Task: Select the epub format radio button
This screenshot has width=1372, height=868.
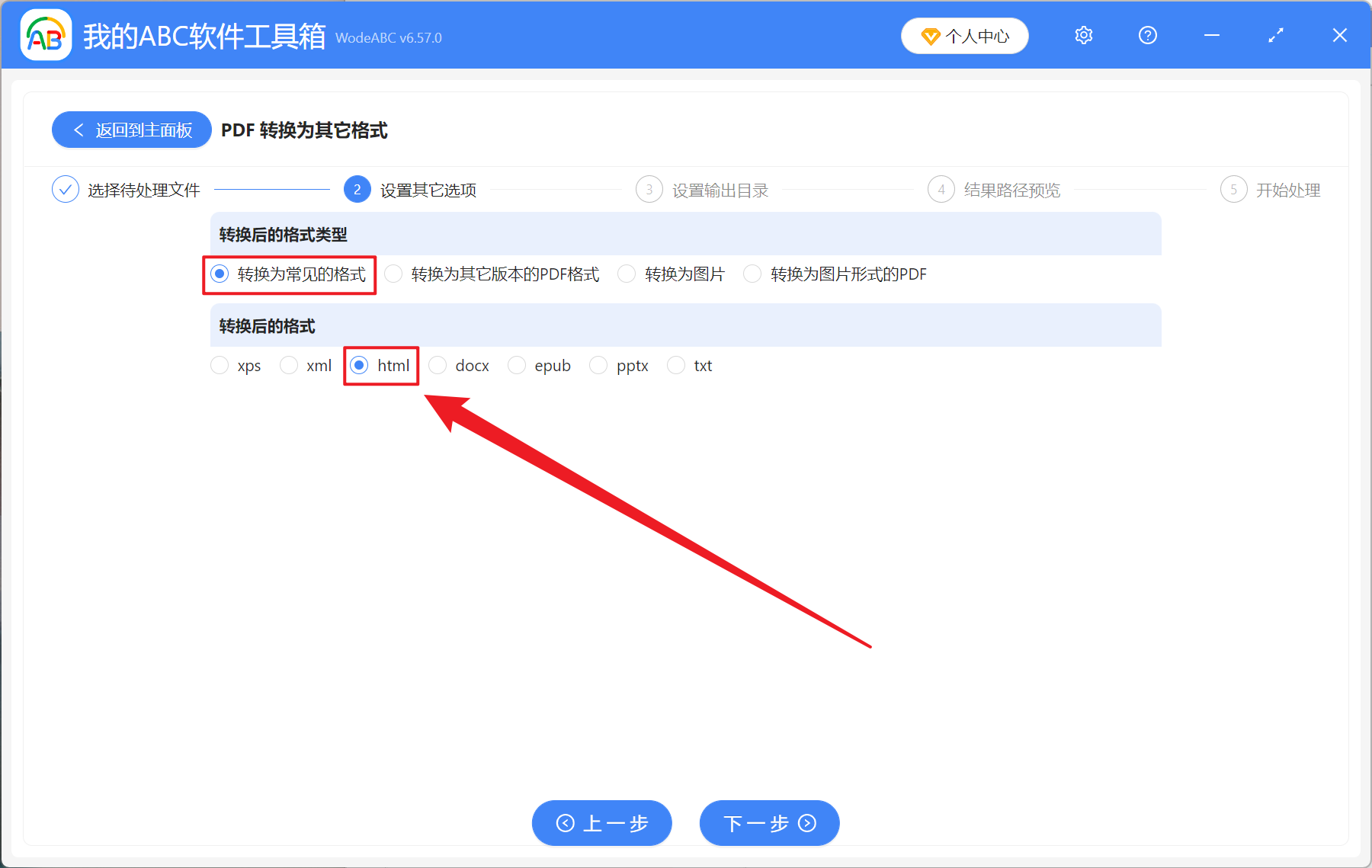Action: point(517,365)
